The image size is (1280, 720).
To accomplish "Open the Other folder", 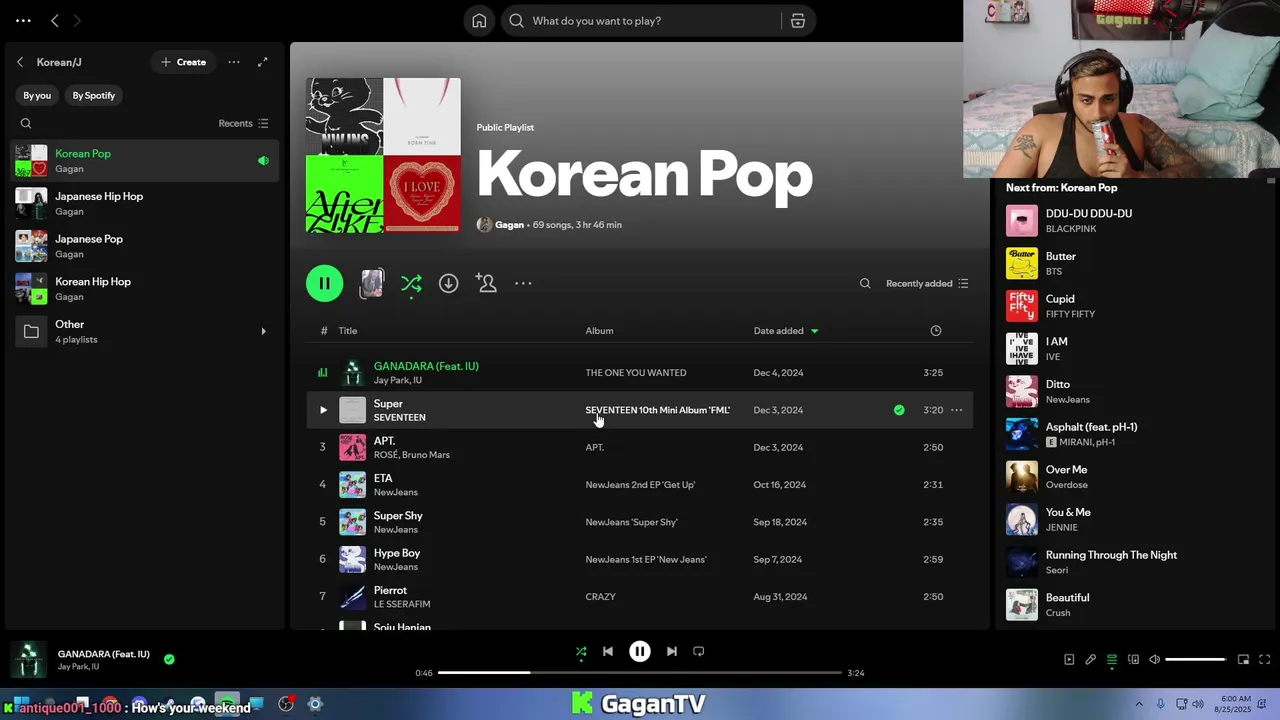I will 145,332.
